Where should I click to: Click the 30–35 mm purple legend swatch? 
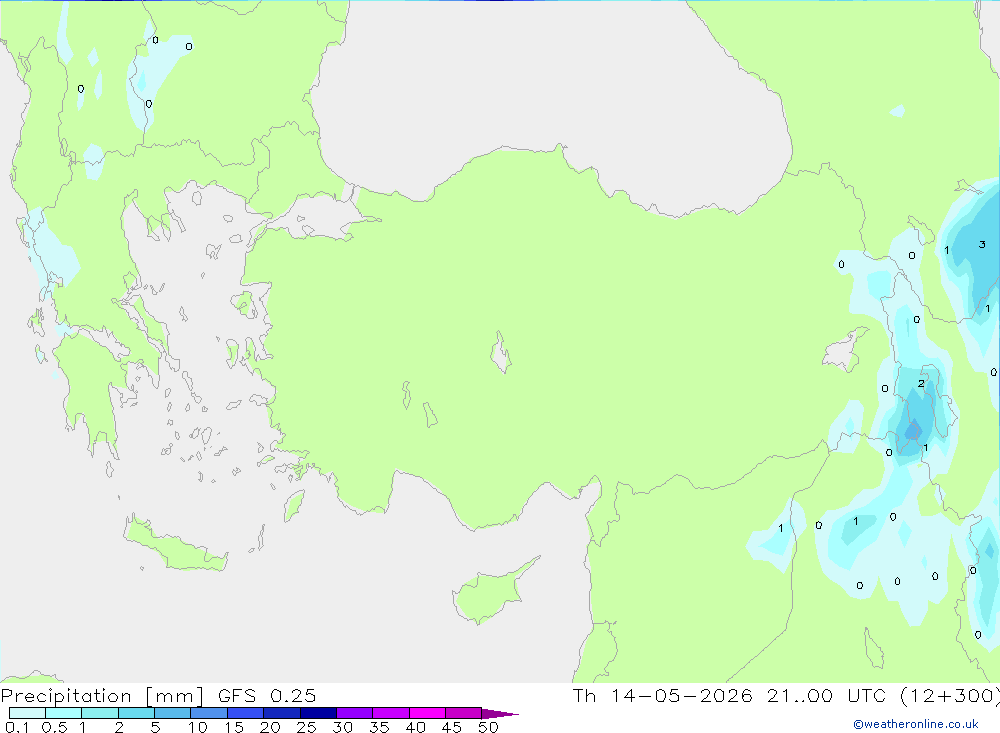click(x=355, y=713)
